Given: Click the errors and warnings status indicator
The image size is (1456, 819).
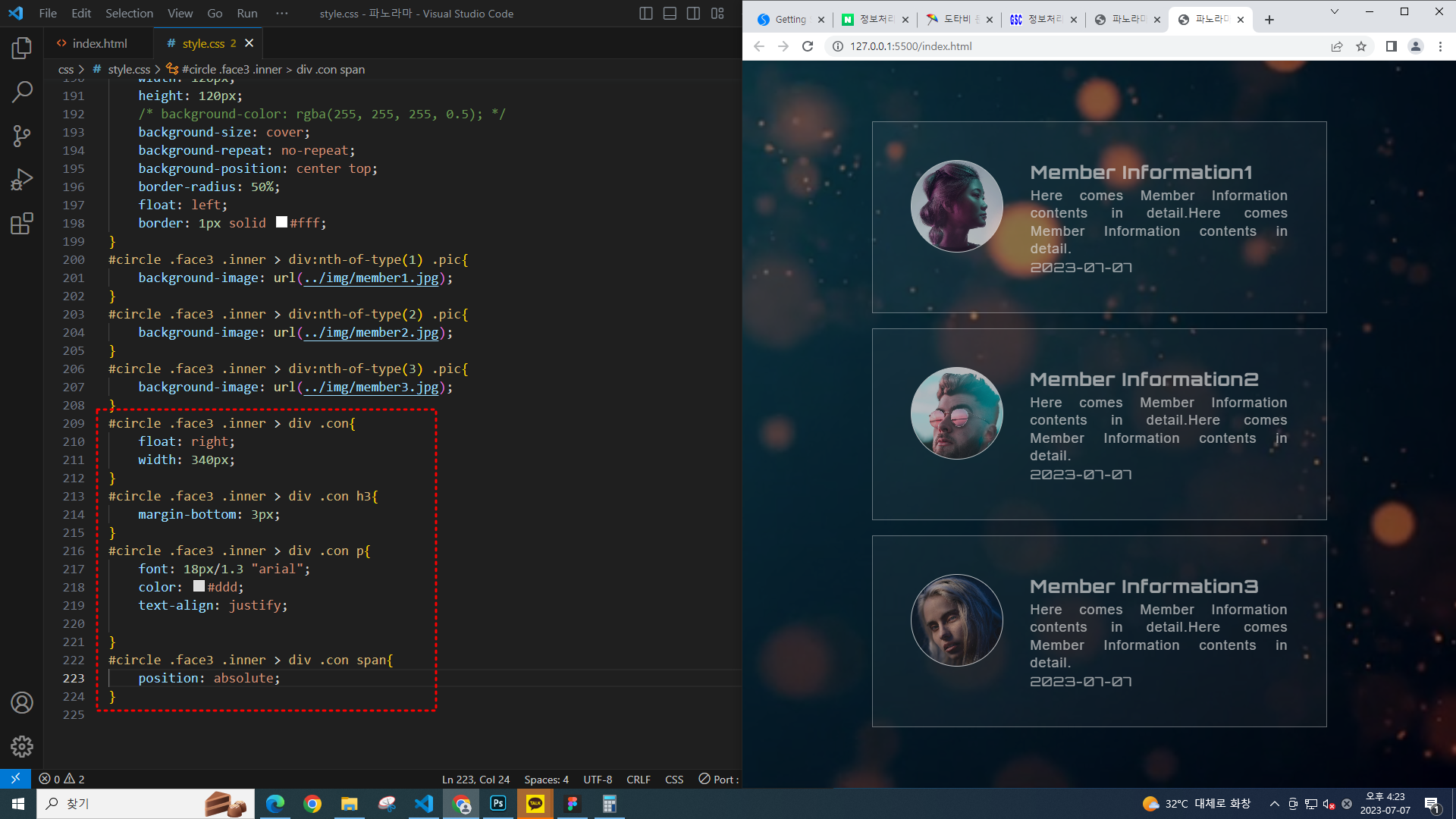Looking at the screenshot, I should 62,779.
